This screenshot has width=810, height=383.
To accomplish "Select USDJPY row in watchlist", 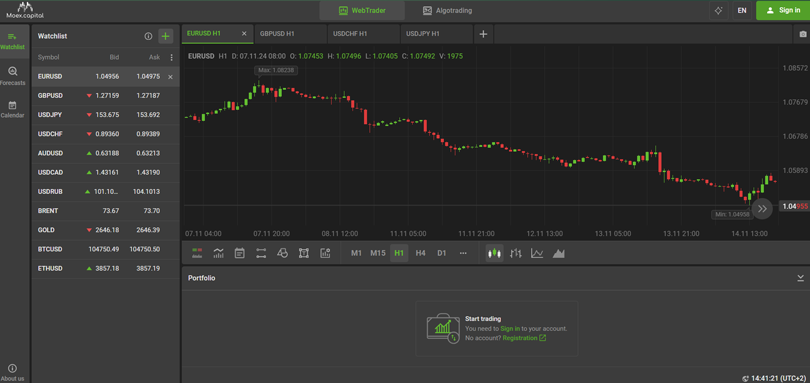I will [106, 115].
